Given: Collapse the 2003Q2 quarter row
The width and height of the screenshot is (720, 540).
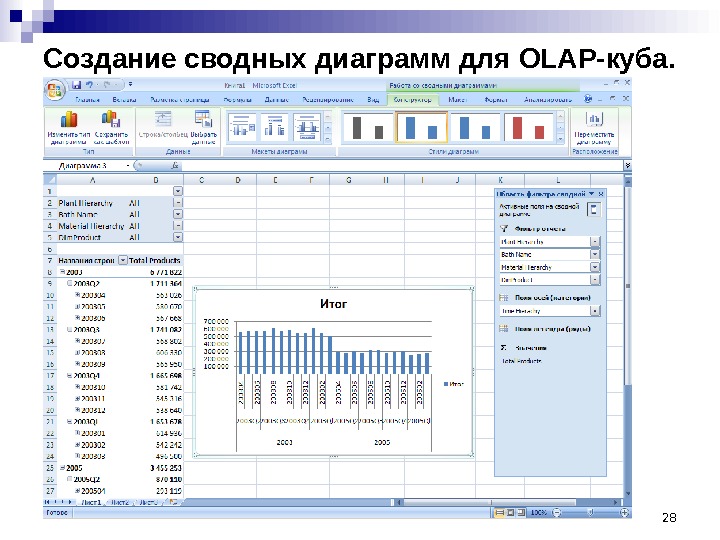Looking at the screenshot, I should pyautogui.click(x=70, y=283).
